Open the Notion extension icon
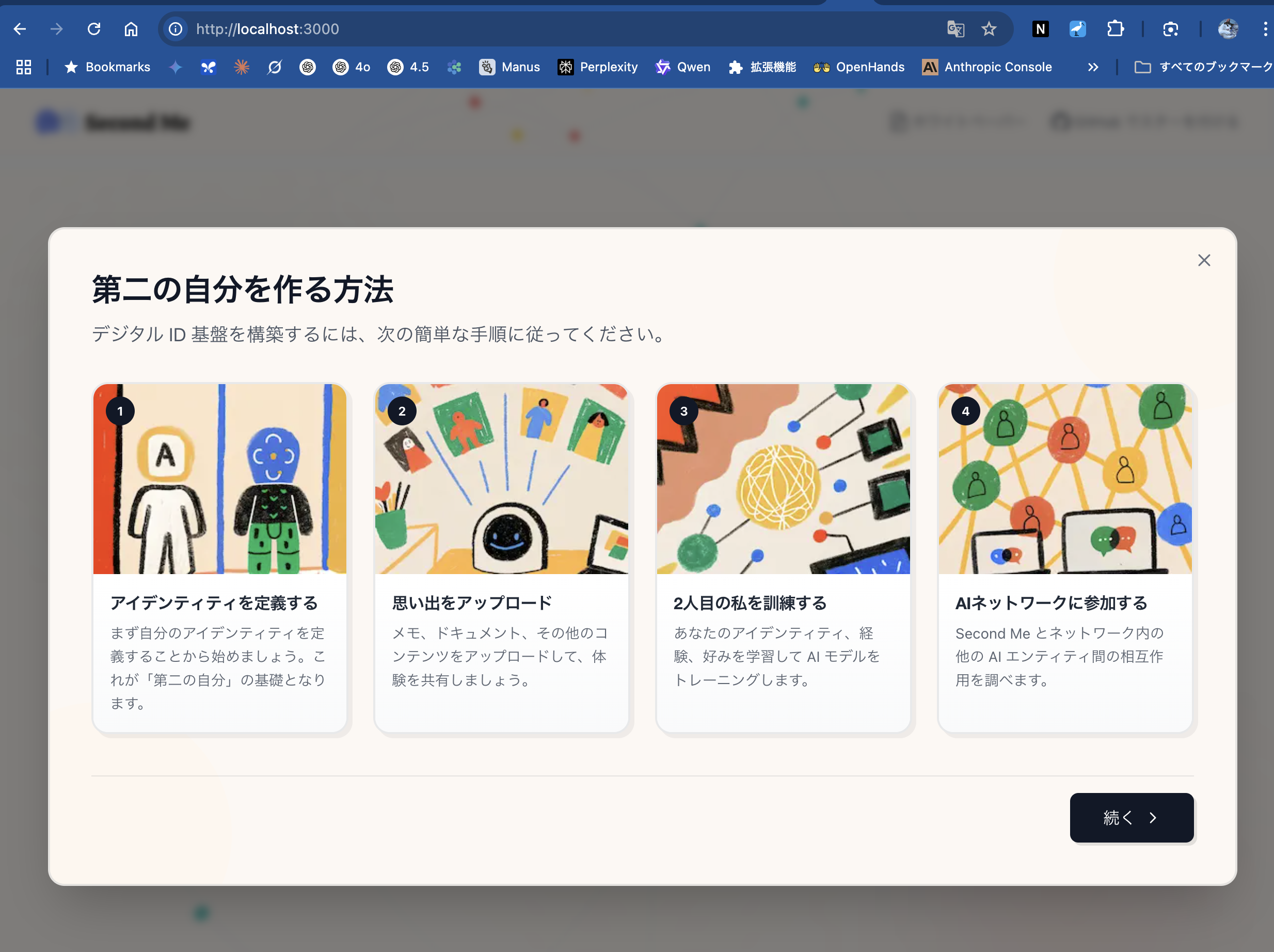Viewport: 1274px width, 952px height. pos(1040,29)
